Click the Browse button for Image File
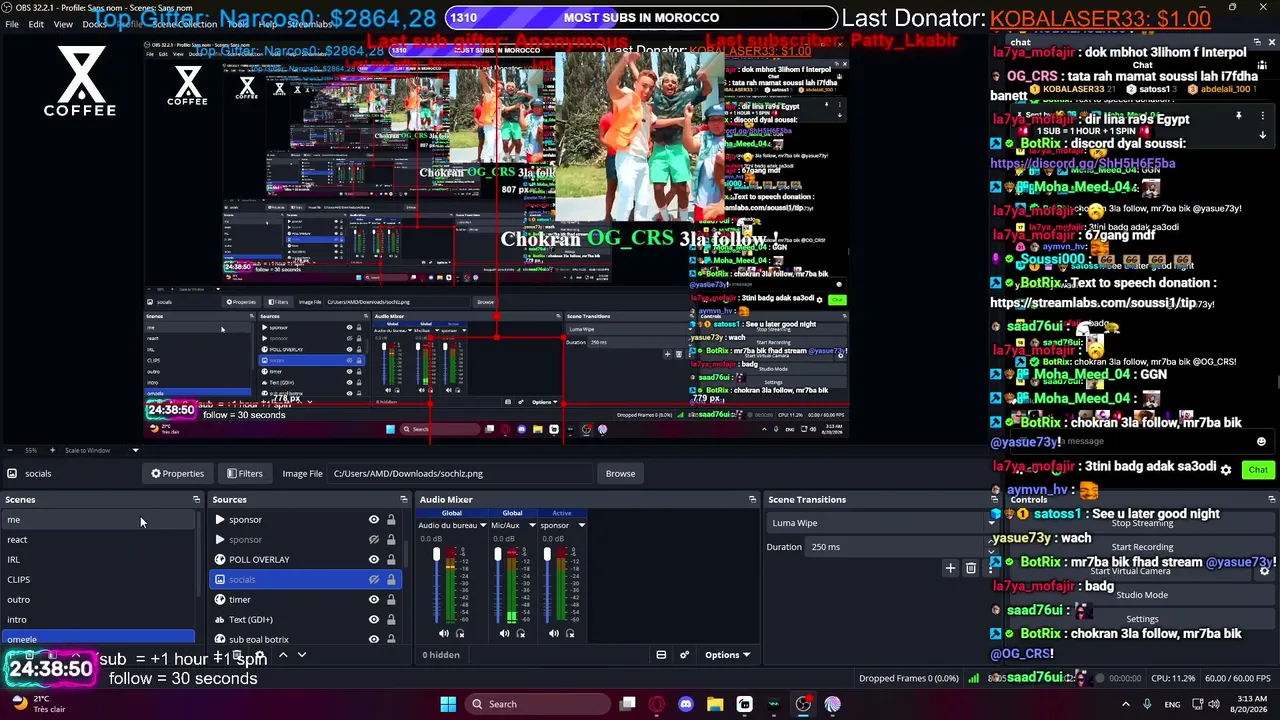The image size is (1280, 720). point(620,473)
